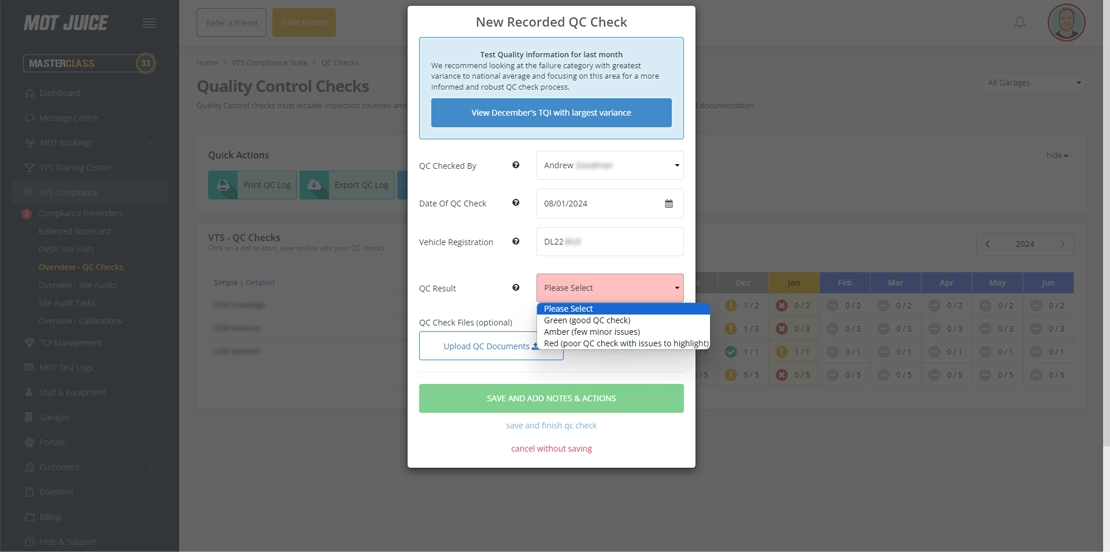The height and width of the screenshot is (552, 1110).
Task: Open Balanced Scorecard in sidebar
Action: (x=74, y=231)
